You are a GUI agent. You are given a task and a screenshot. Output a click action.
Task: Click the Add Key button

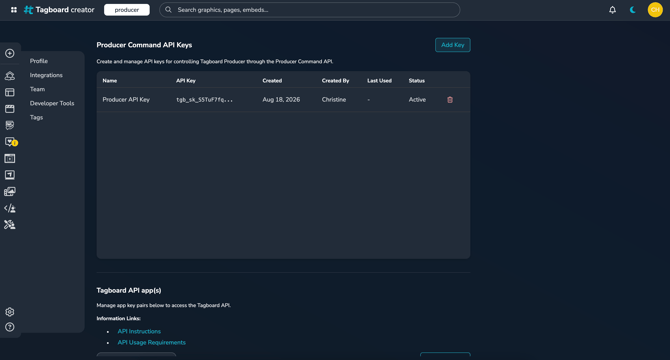453,45
